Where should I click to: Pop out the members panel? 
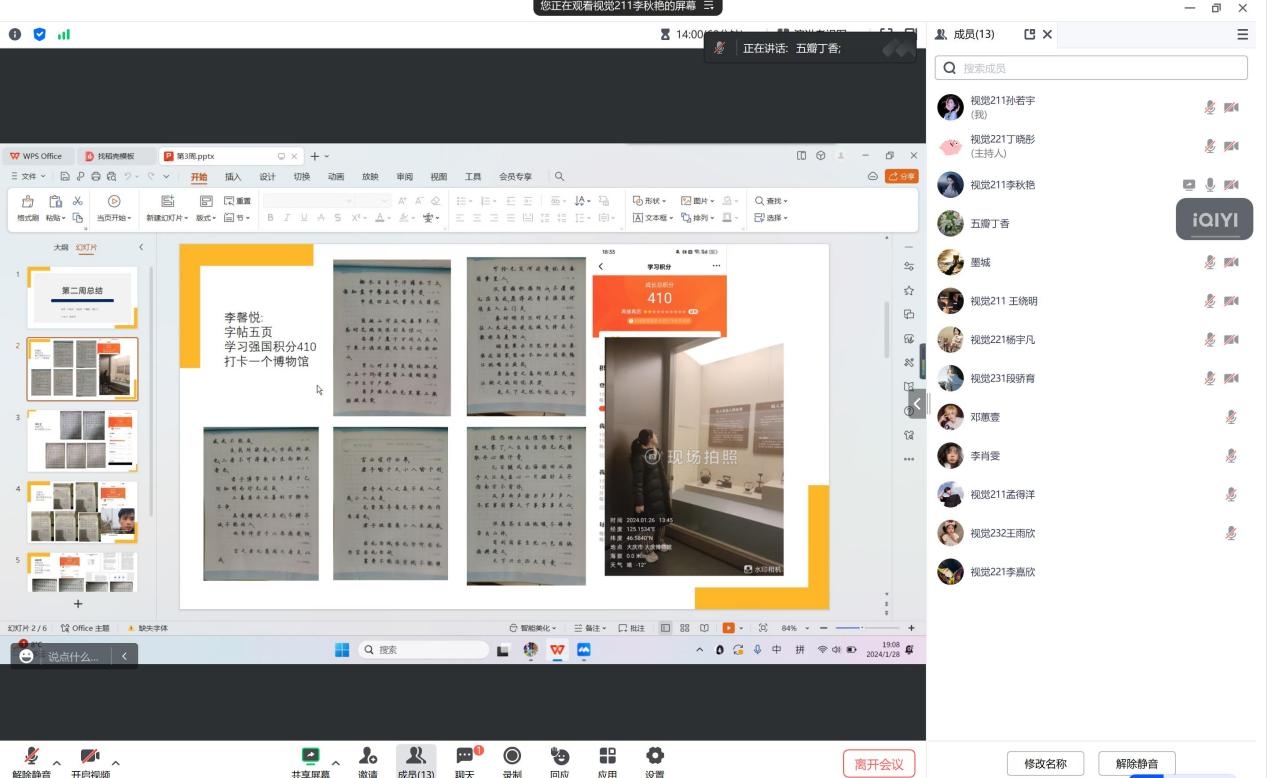[1030, 34]
